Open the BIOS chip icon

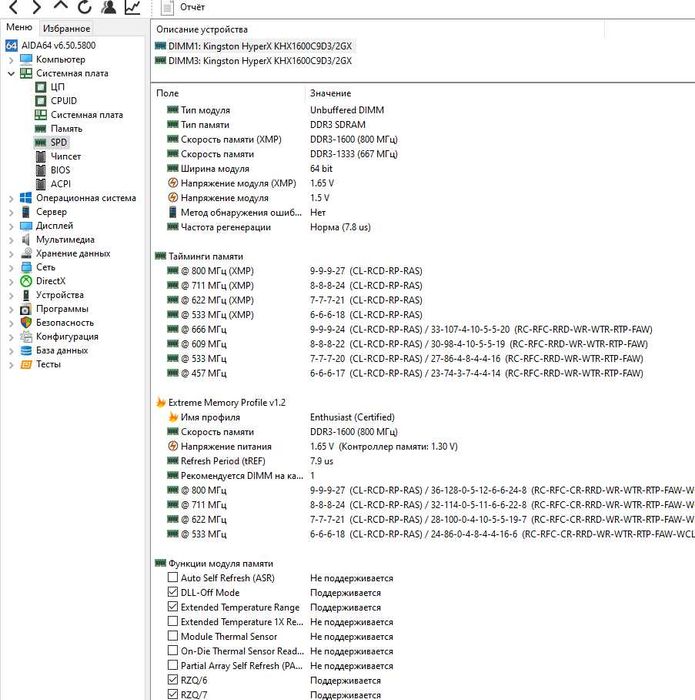[x=41, y=170]
